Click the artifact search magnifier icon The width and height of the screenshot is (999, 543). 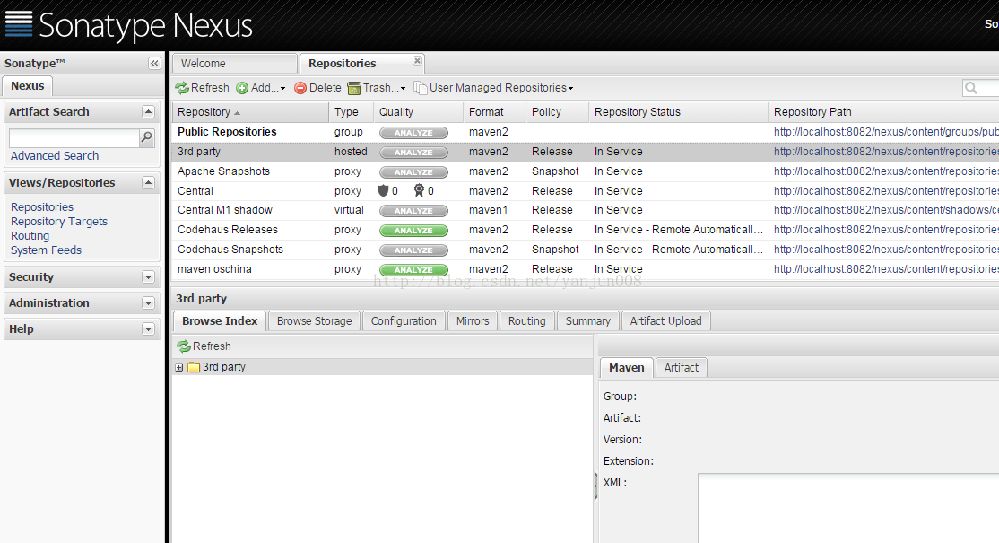[147, 137]
